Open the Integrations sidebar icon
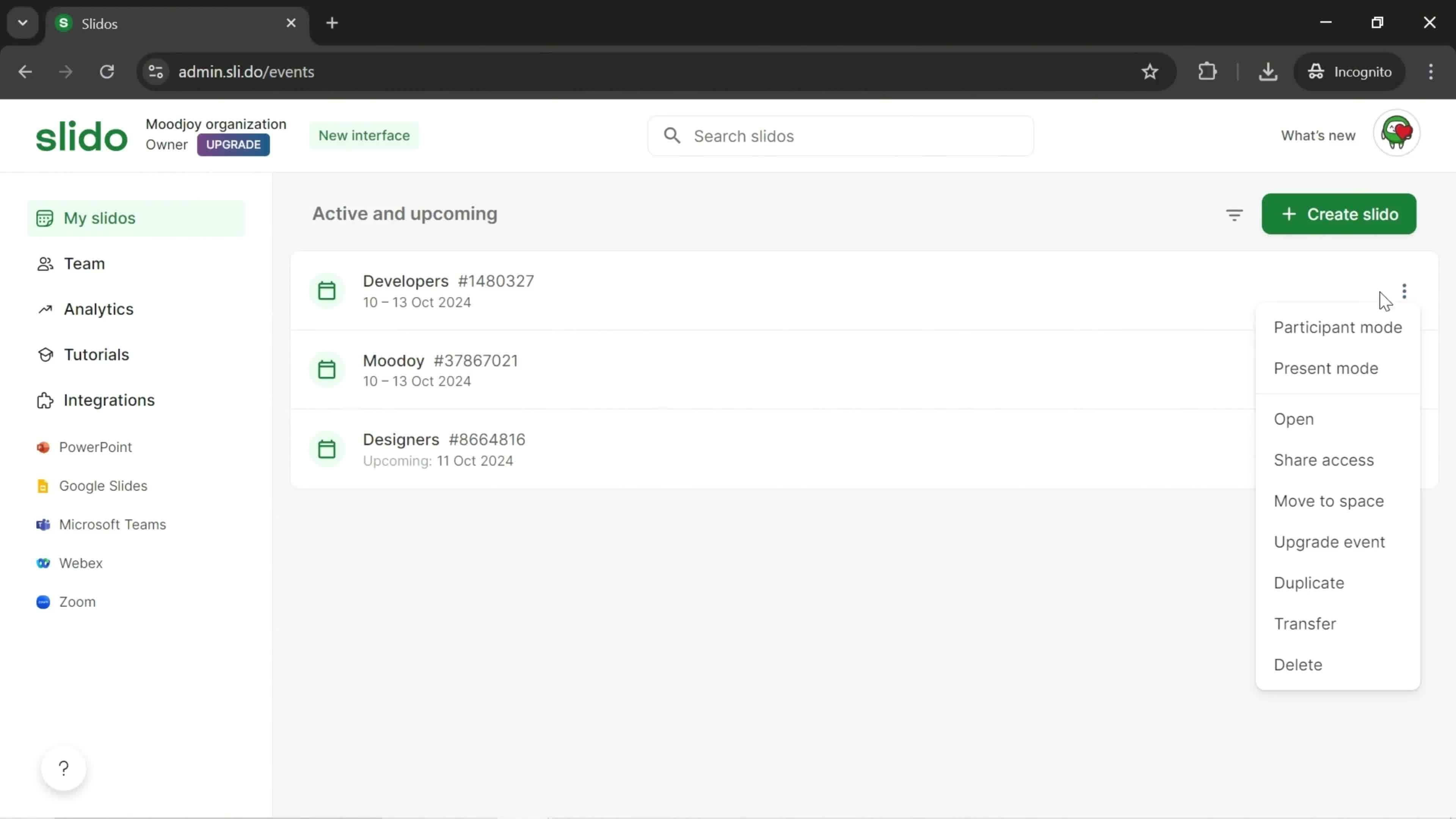This screenshot has height=819, width=1456. 44,400
